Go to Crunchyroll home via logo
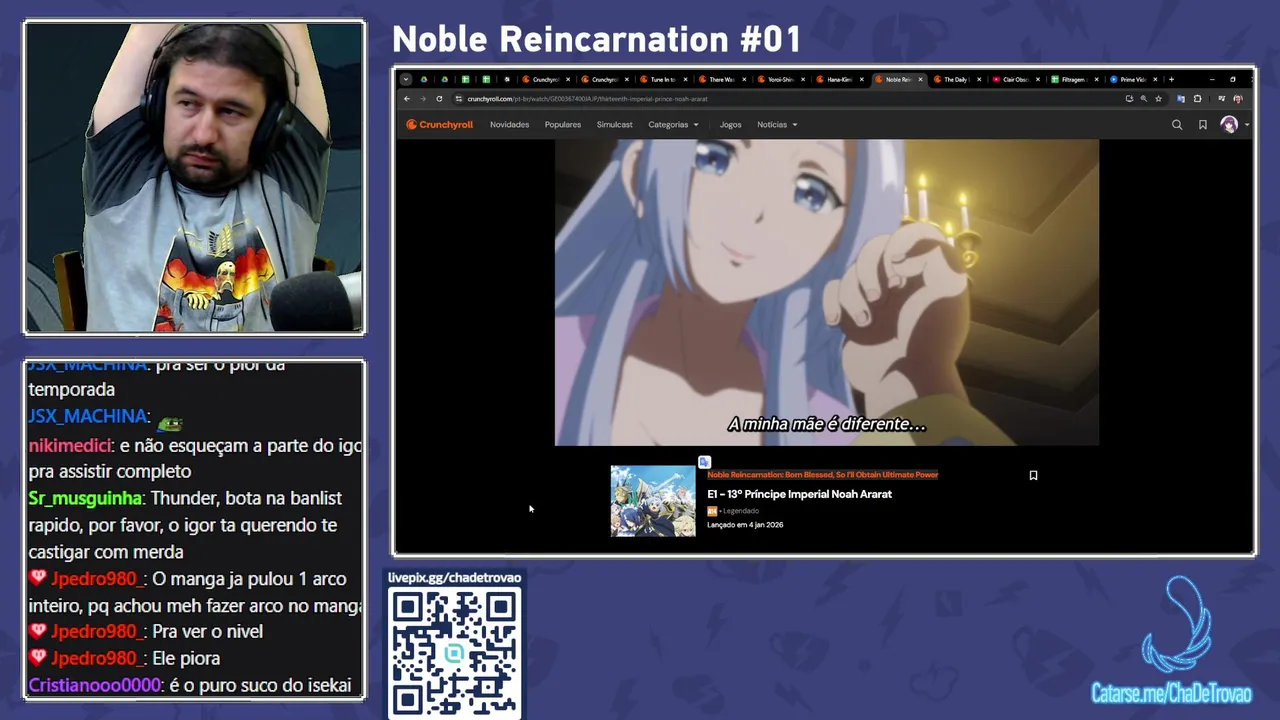Viewport: 1280px width, 720px height. 439,125
